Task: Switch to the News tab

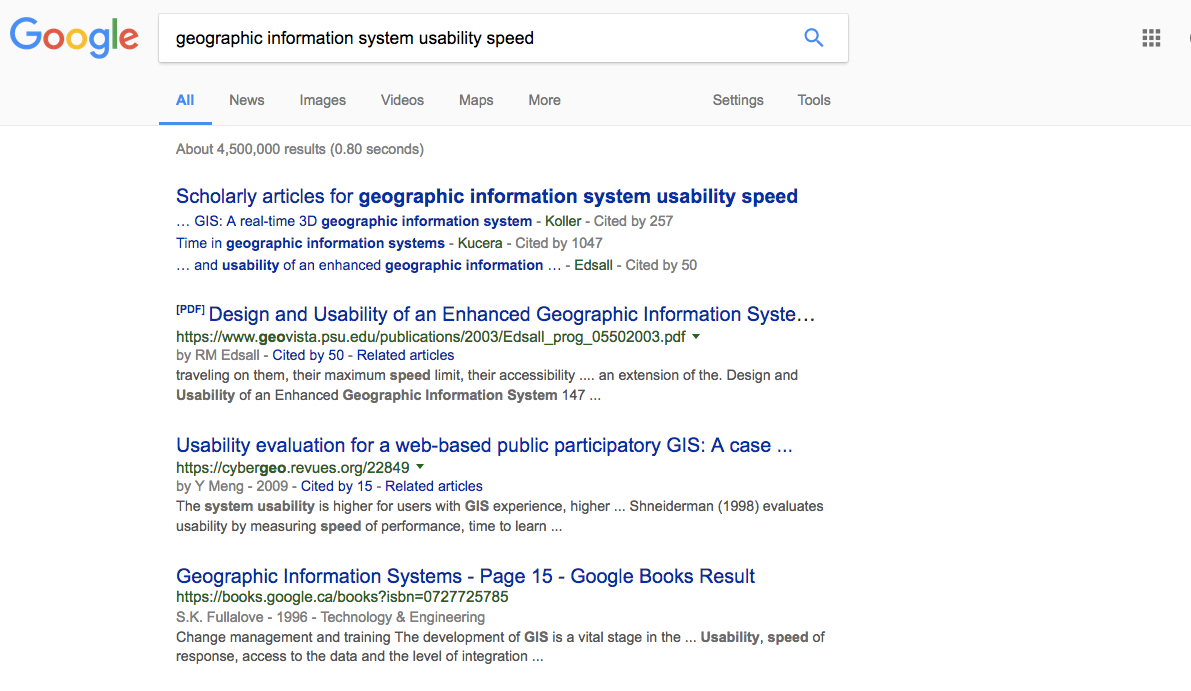Action: (247, 100)
